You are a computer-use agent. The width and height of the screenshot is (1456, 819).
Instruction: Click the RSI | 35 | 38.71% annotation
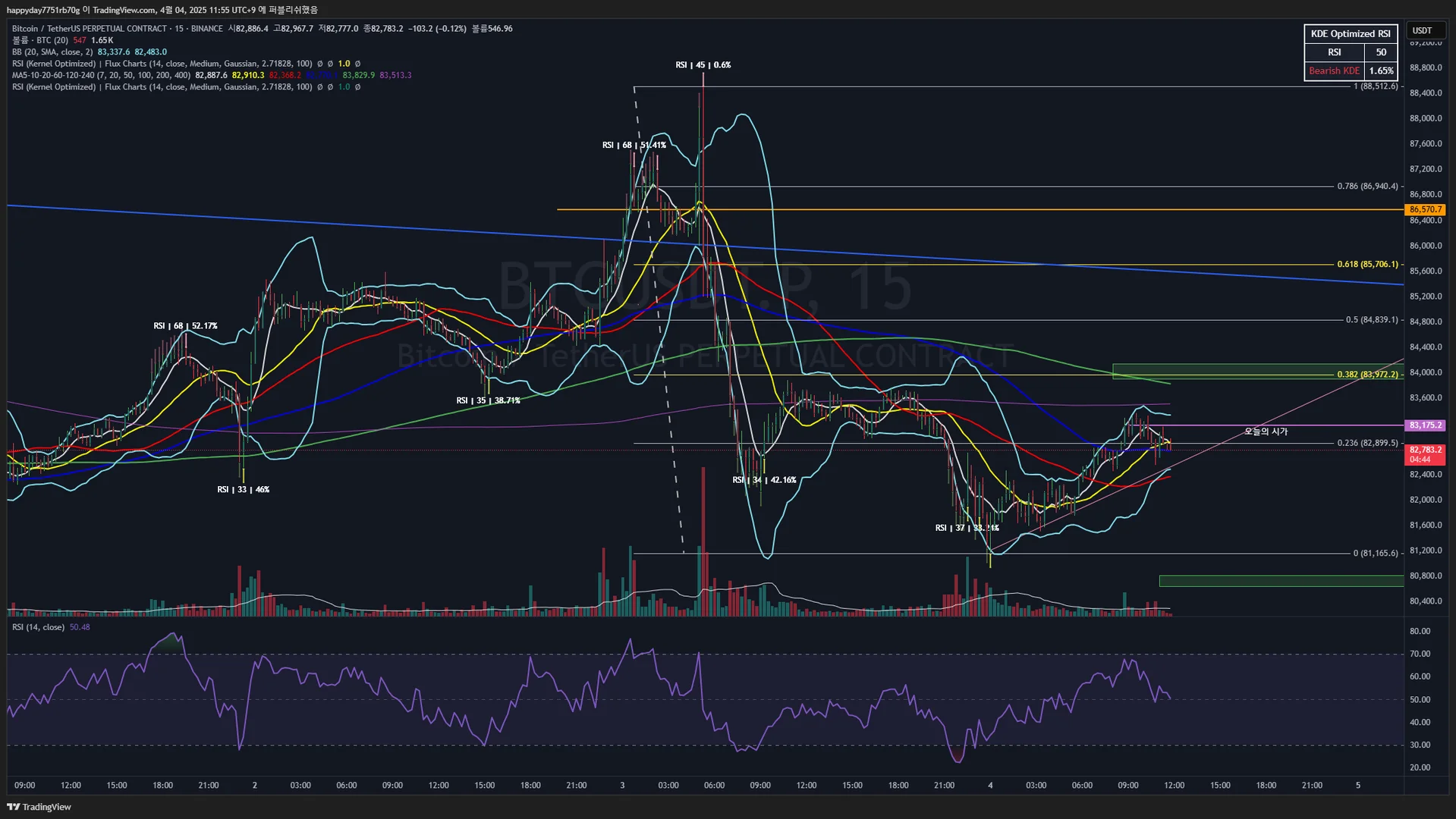point(488,400)
